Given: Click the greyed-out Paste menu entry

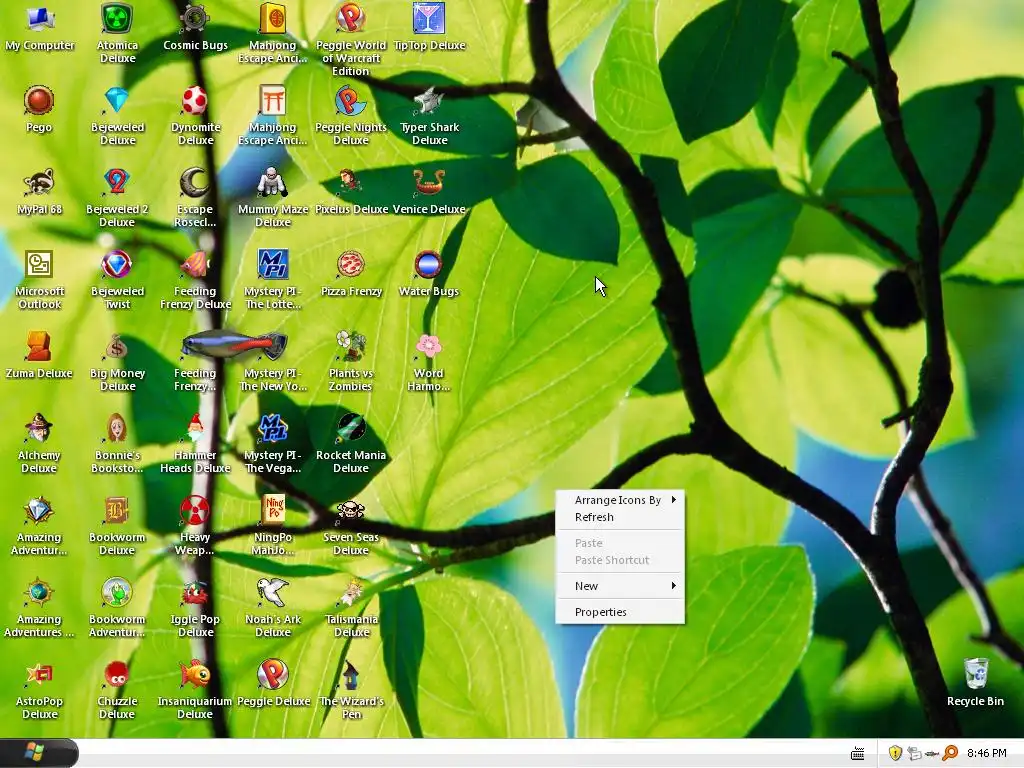Looking at the screenshot, I should (620, 543).
